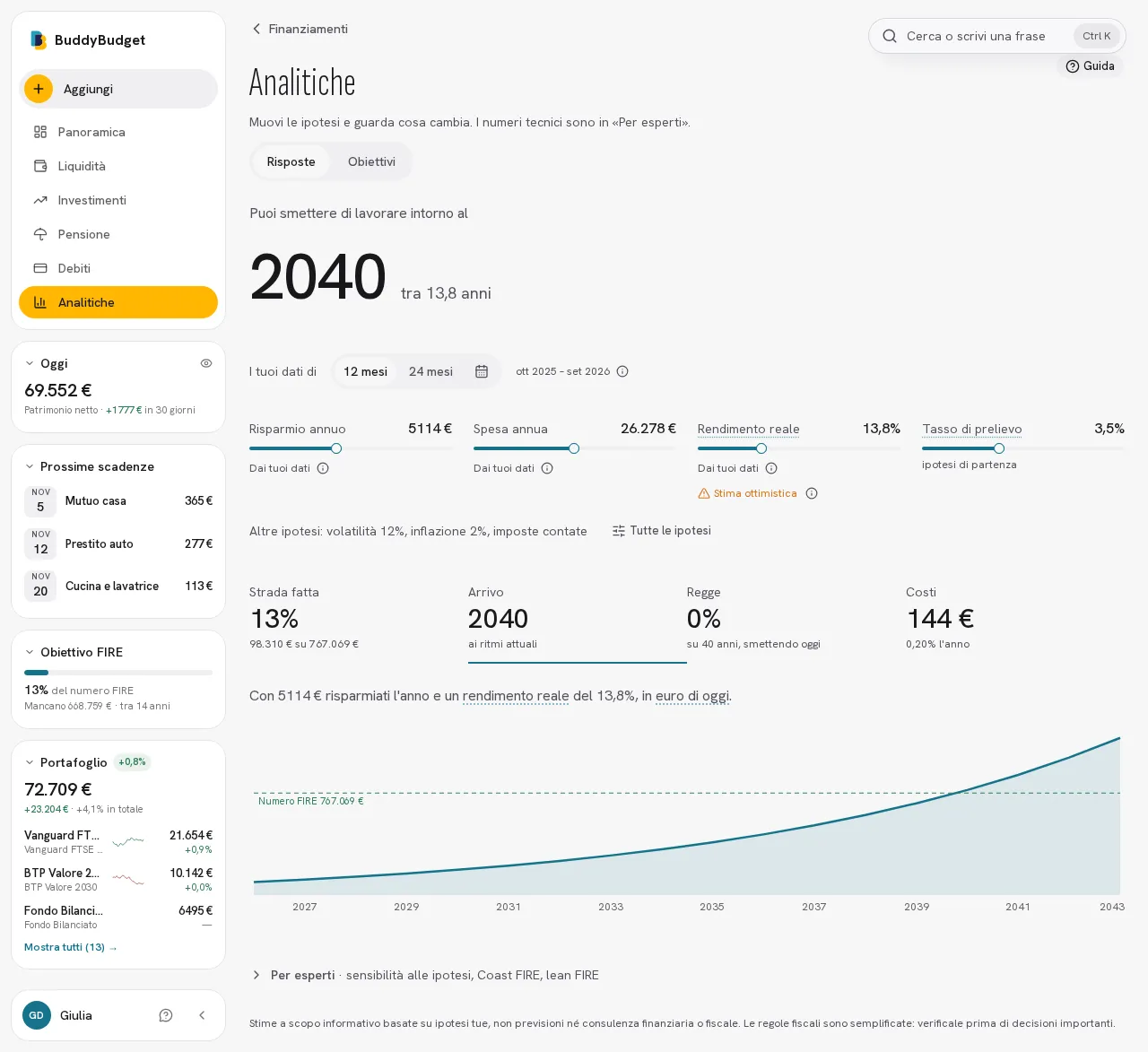1148x1052 pixels.
Task: Click info icon beside Rendimento Dai tuoi dati
Action: 771,468
